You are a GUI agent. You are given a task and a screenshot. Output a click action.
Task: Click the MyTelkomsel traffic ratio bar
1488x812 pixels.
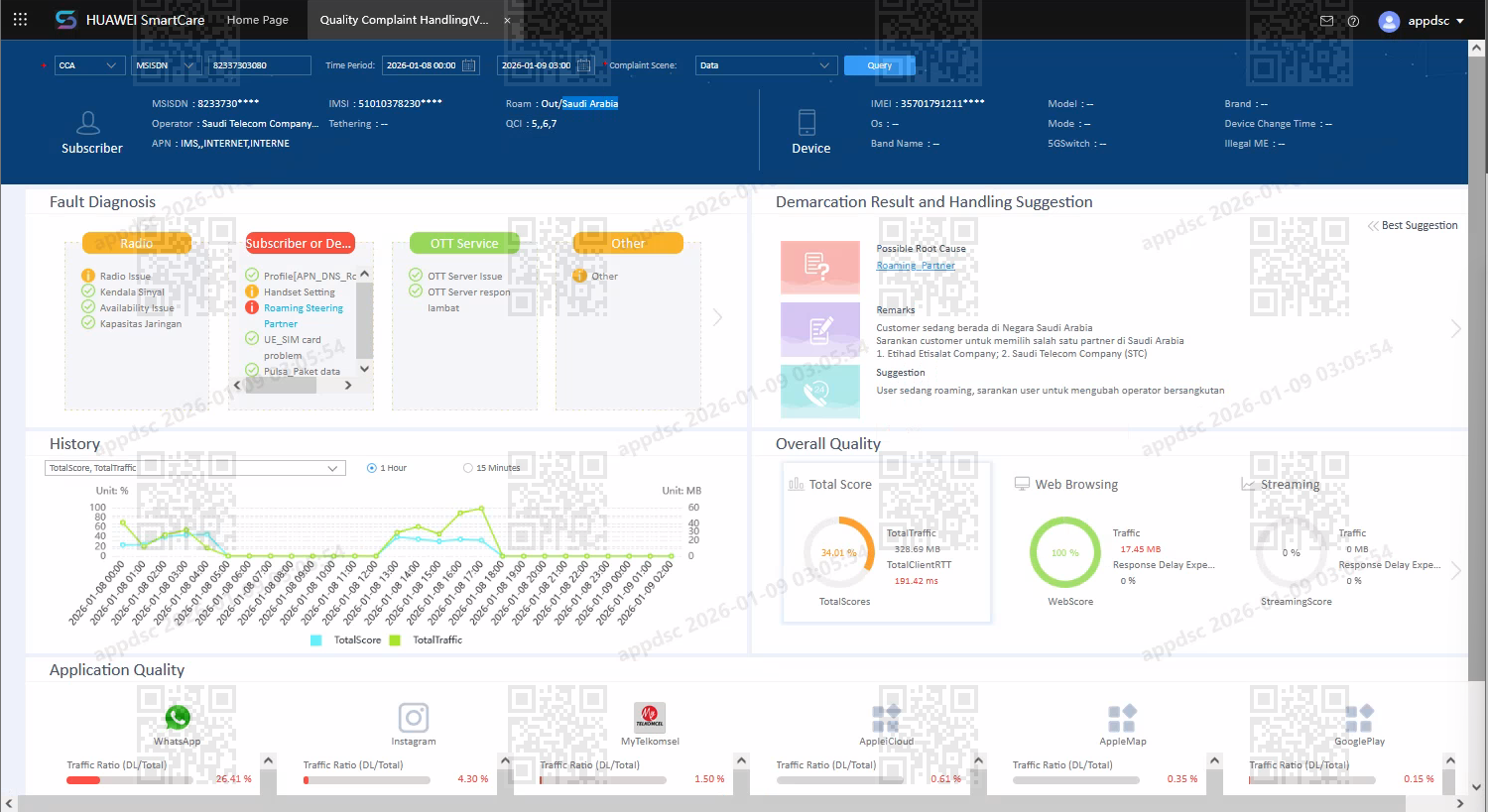(x=602, y=780)
